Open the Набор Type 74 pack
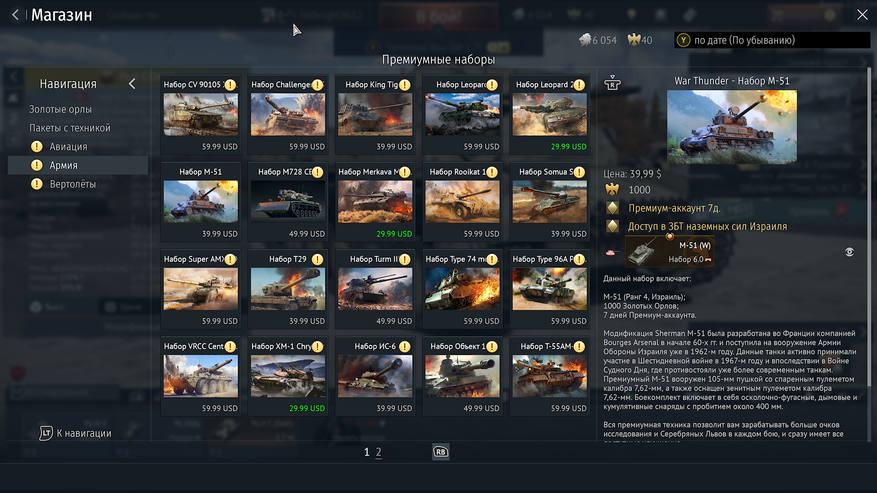 tap(463, 289)
